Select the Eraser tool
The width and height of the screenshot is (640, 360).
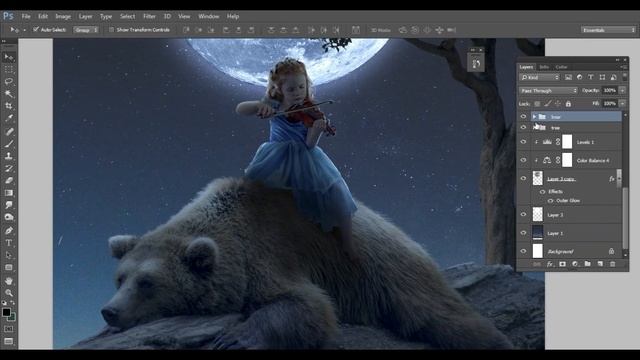(x=9, y=180)
